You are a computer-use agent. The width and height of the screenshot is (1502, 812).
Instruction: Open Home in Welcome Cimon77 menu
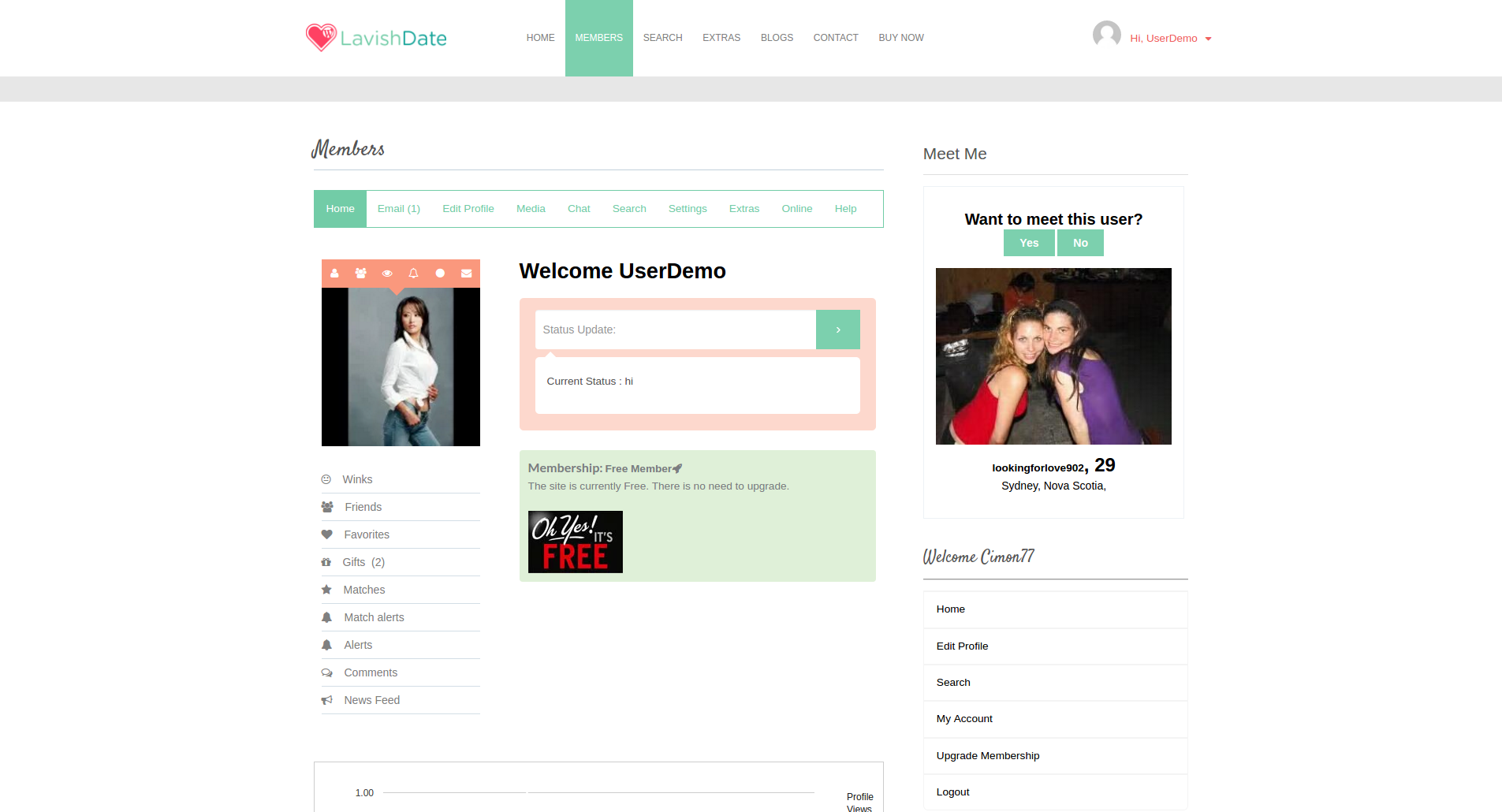tap(1055, 609)
